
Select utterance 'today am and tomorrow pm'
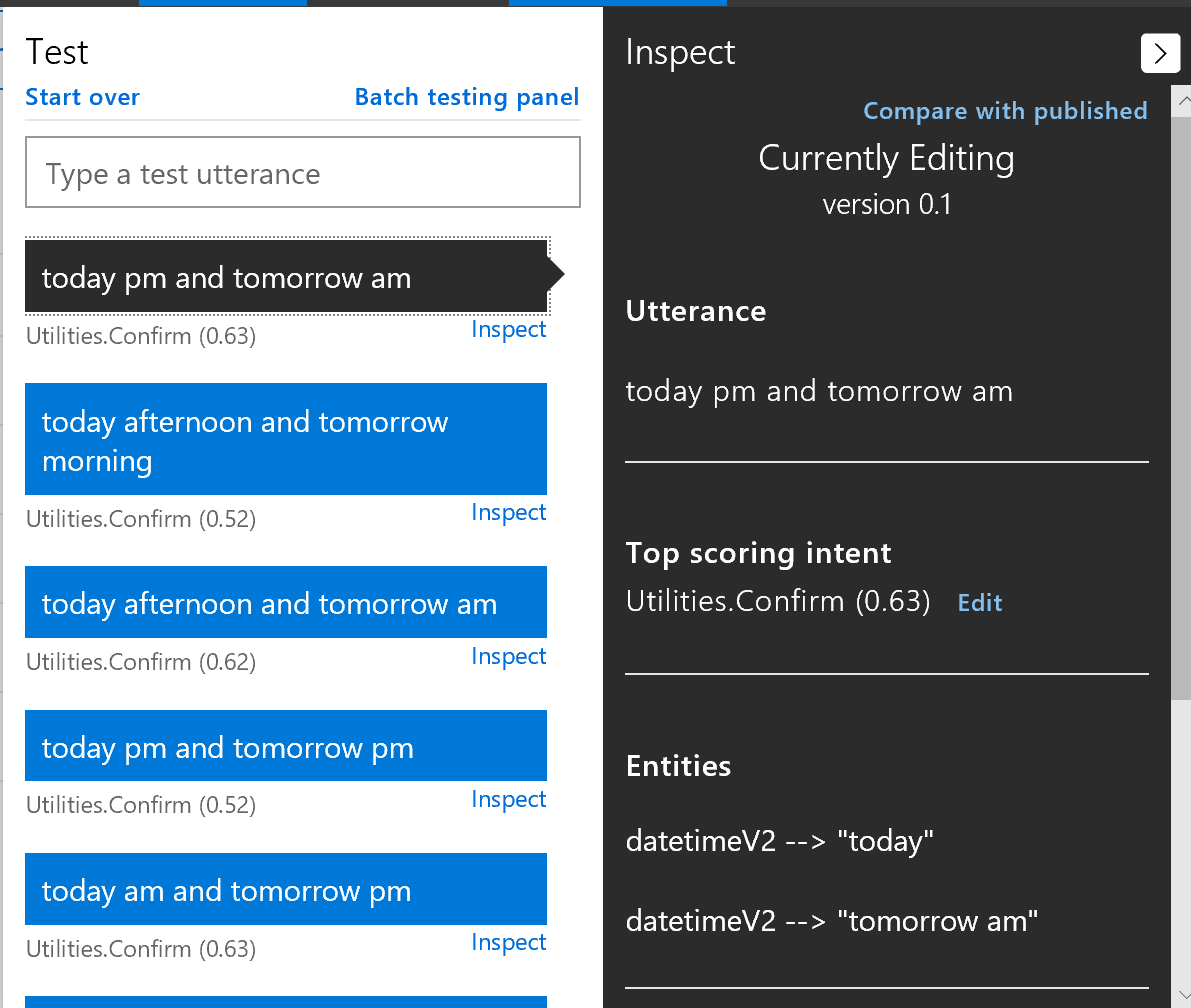click(285, 888)
